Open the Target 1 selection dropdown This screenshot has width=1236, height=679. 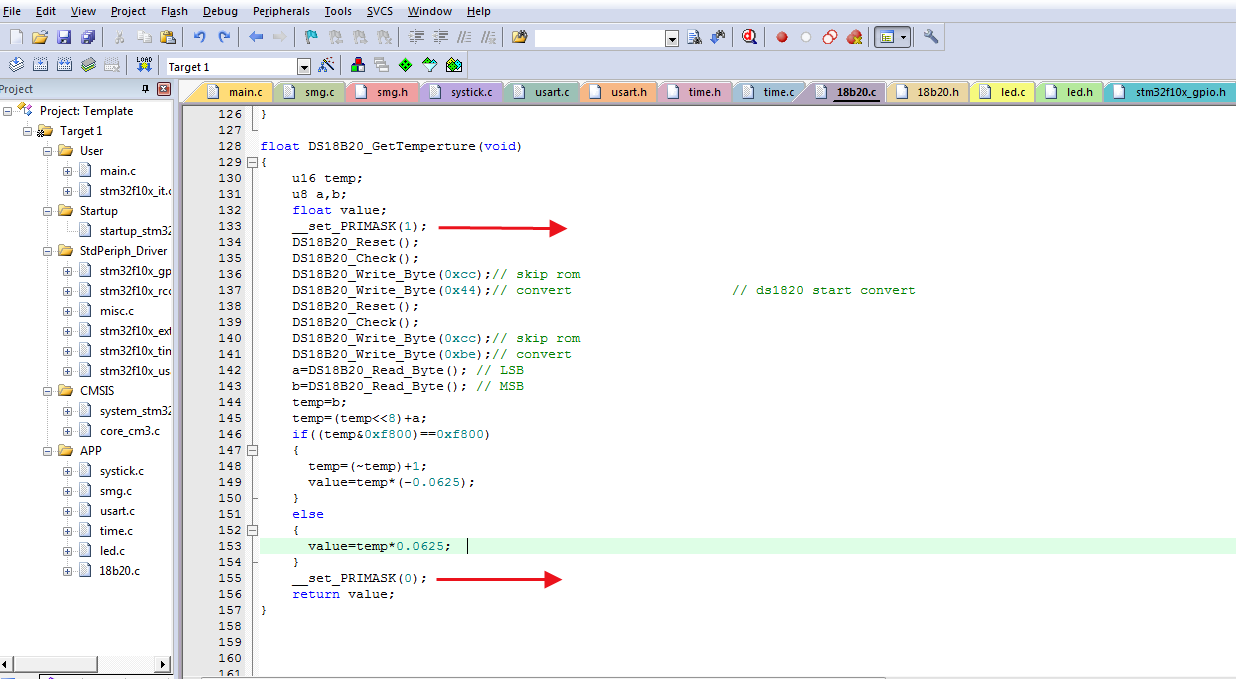tap(304, 66)
